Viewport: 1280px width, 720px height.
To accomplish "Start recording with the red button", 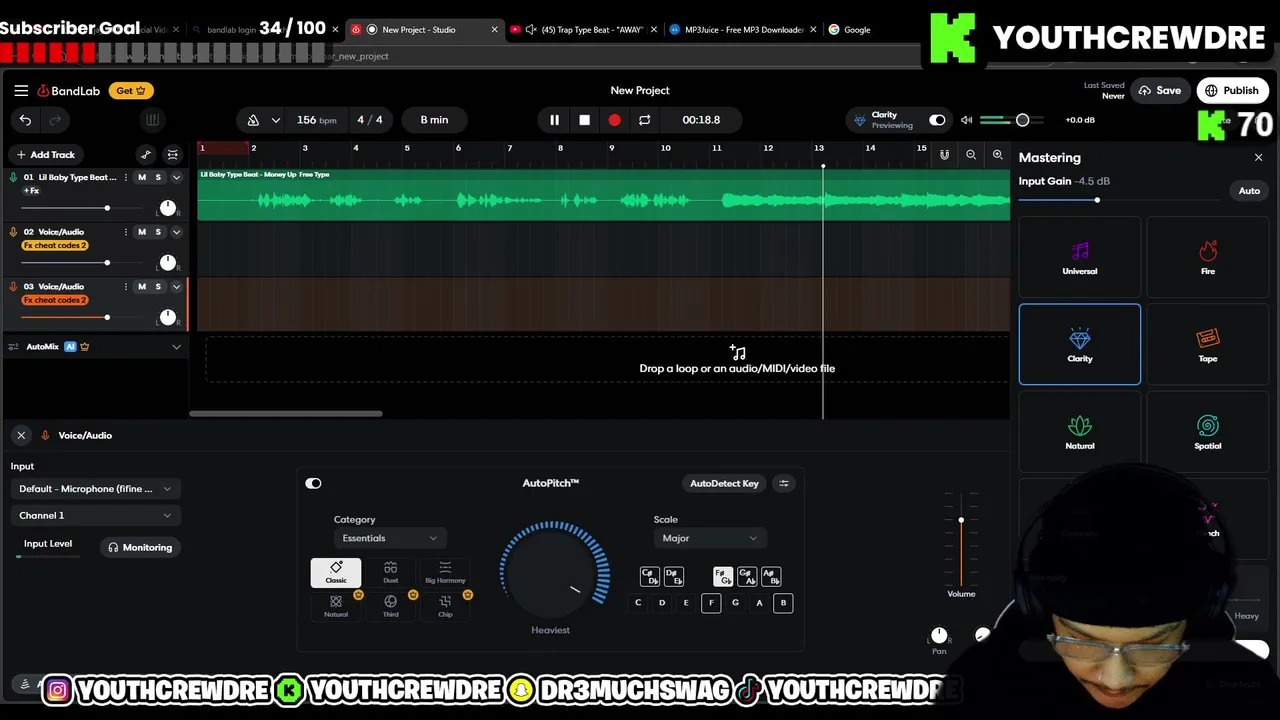I will point(614,120).
